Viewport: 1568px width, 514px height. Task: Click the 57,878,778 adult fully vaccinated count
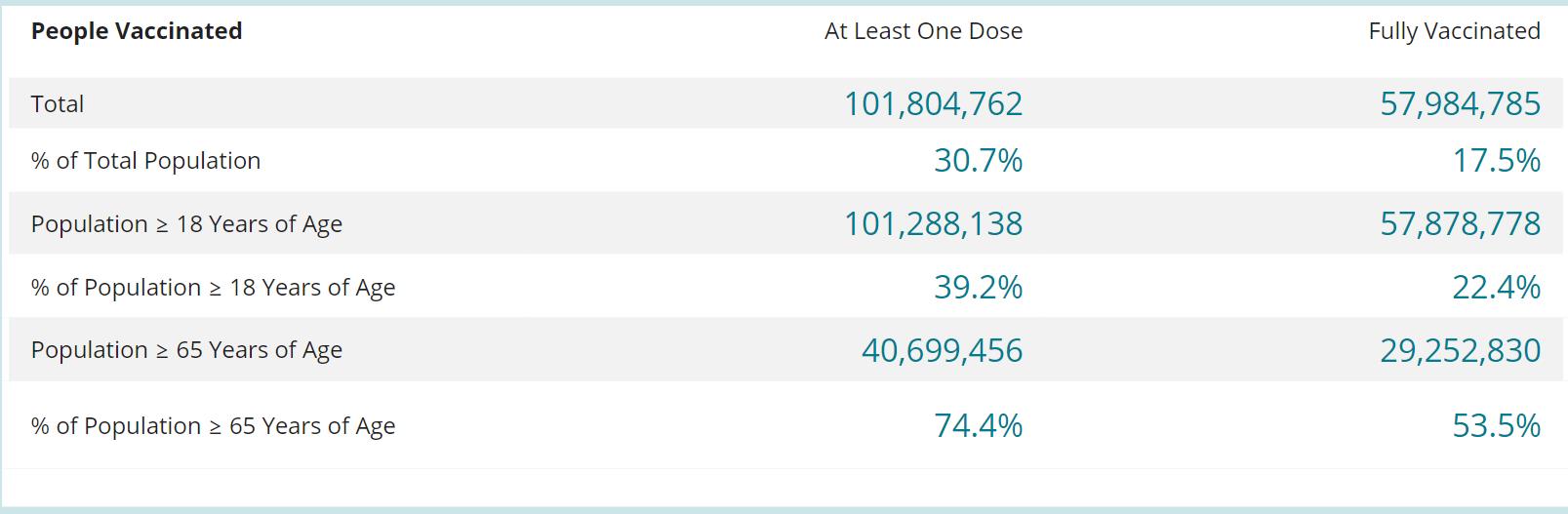(x=1460, y=224)
